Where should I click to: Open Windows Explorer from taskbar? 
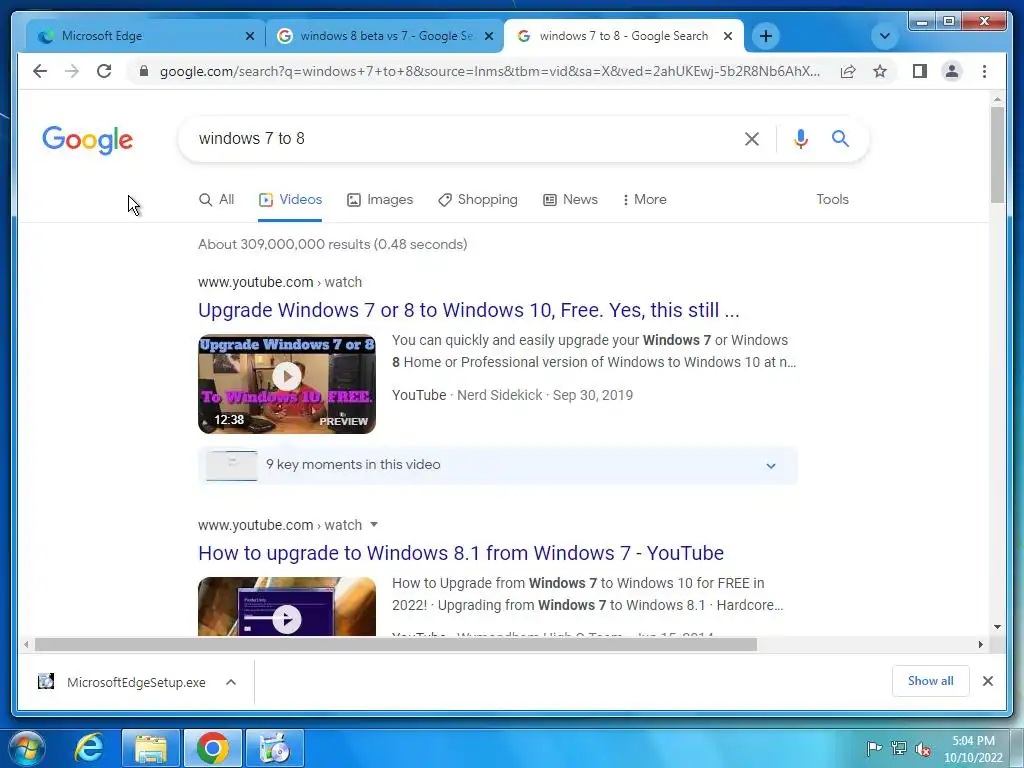pos(151,748)
